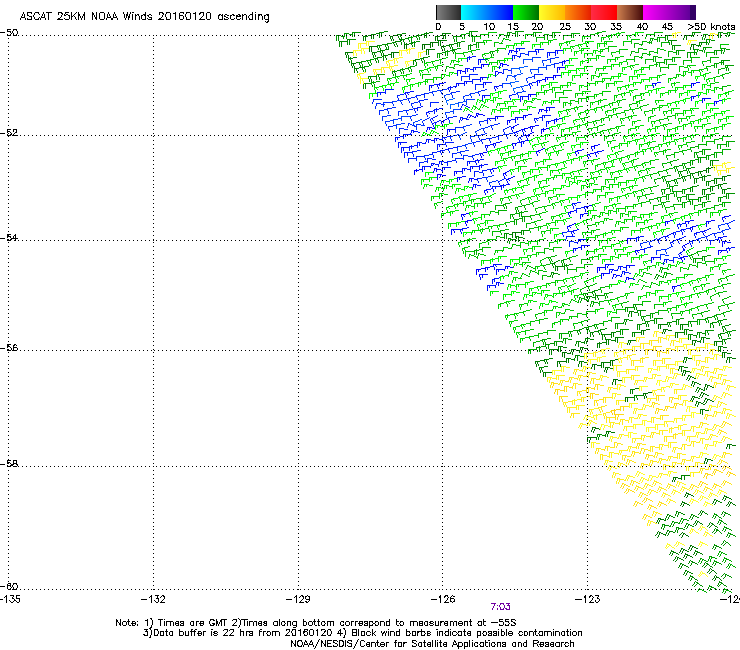740x650 pixels.
Task: Click the -60 latitude axis label
Action: click(x=9, y=587)
